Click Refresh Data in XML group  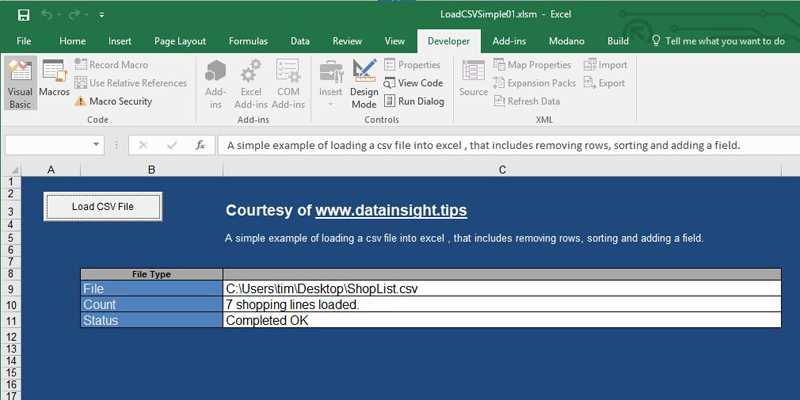(527, 101)
